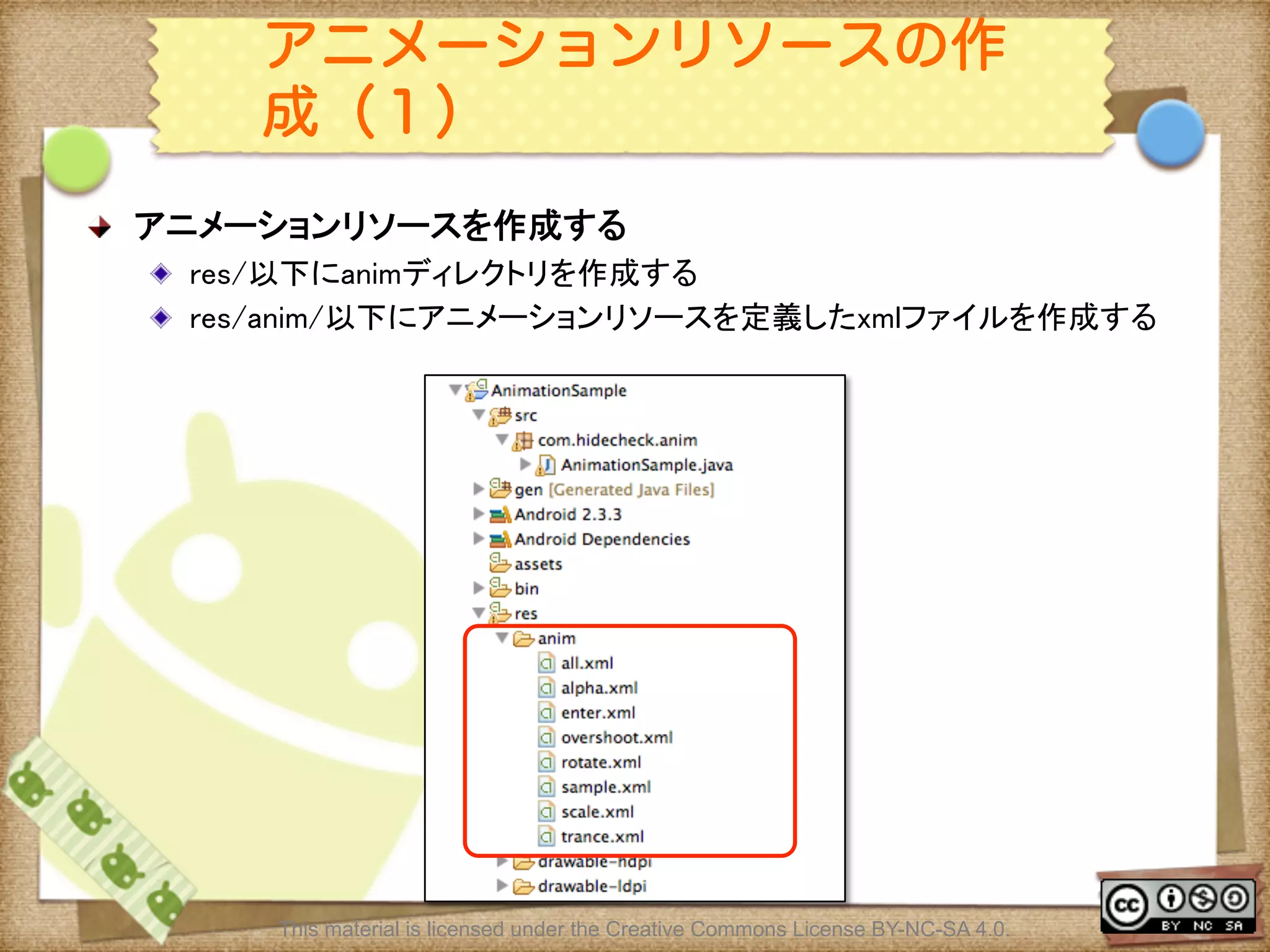Click the Android 2.3.3 library icon
This screenshot has width=1270, height=952.
(x=500, y=514)
